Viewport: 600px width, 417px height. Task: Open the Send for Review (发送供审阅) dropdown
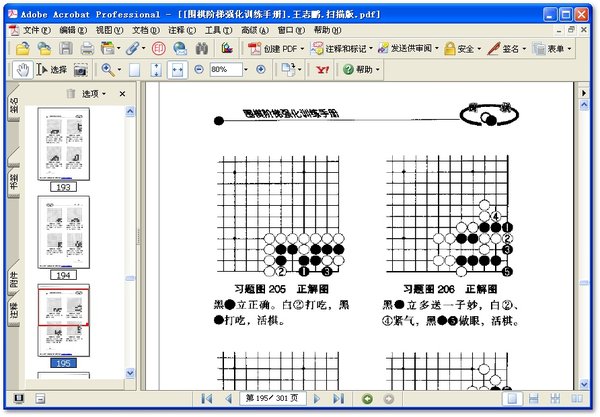pos(408,49)
